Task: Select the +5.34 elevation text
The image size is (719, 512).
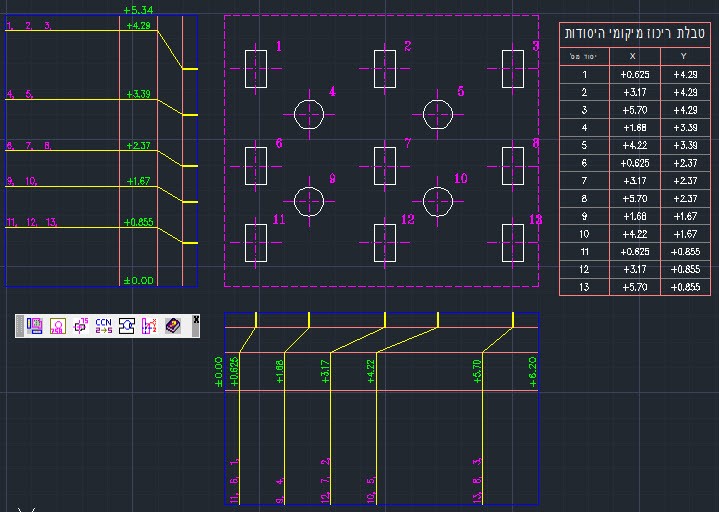Action: 137,9
